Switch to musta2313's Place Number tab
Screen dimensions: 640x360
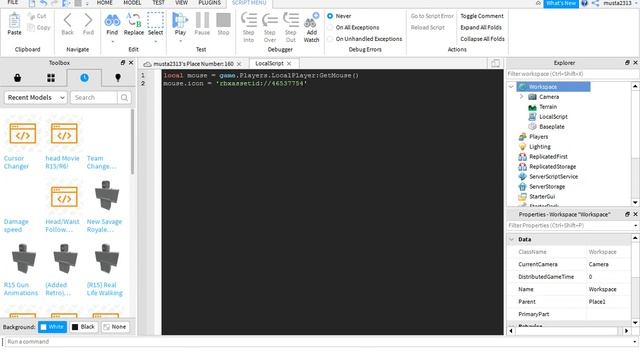[193, 64]
